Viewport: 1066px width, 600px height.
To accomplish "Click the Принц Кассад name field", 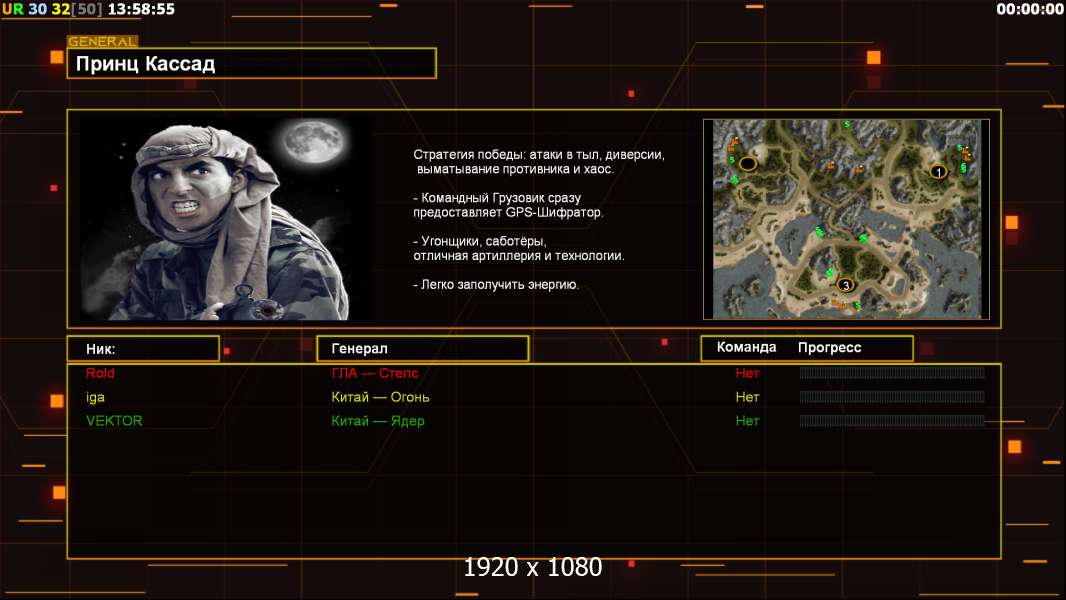I will click(x=252, y=64).
